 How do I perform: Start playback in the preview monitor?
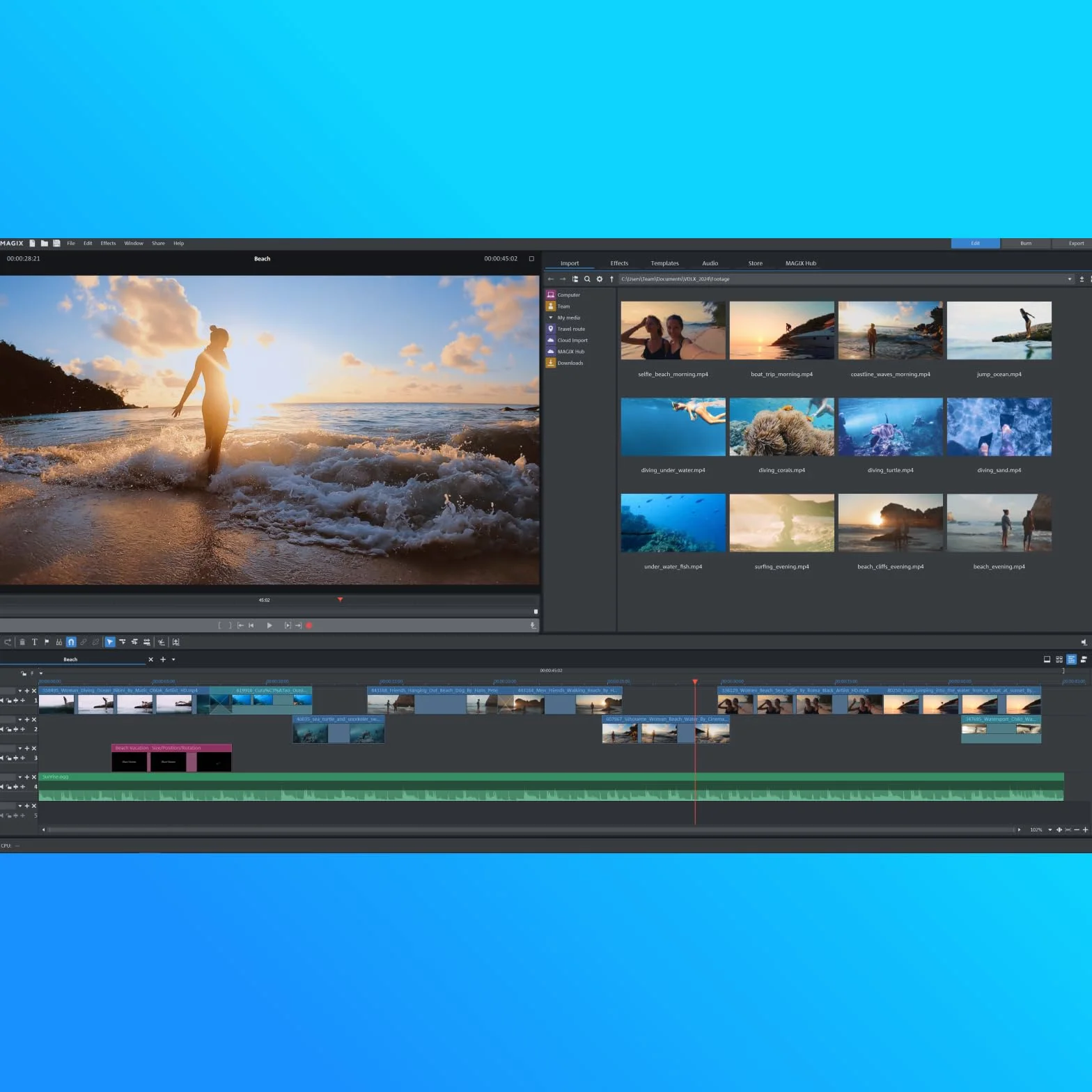pyautogui.click(x=270, y=625)
